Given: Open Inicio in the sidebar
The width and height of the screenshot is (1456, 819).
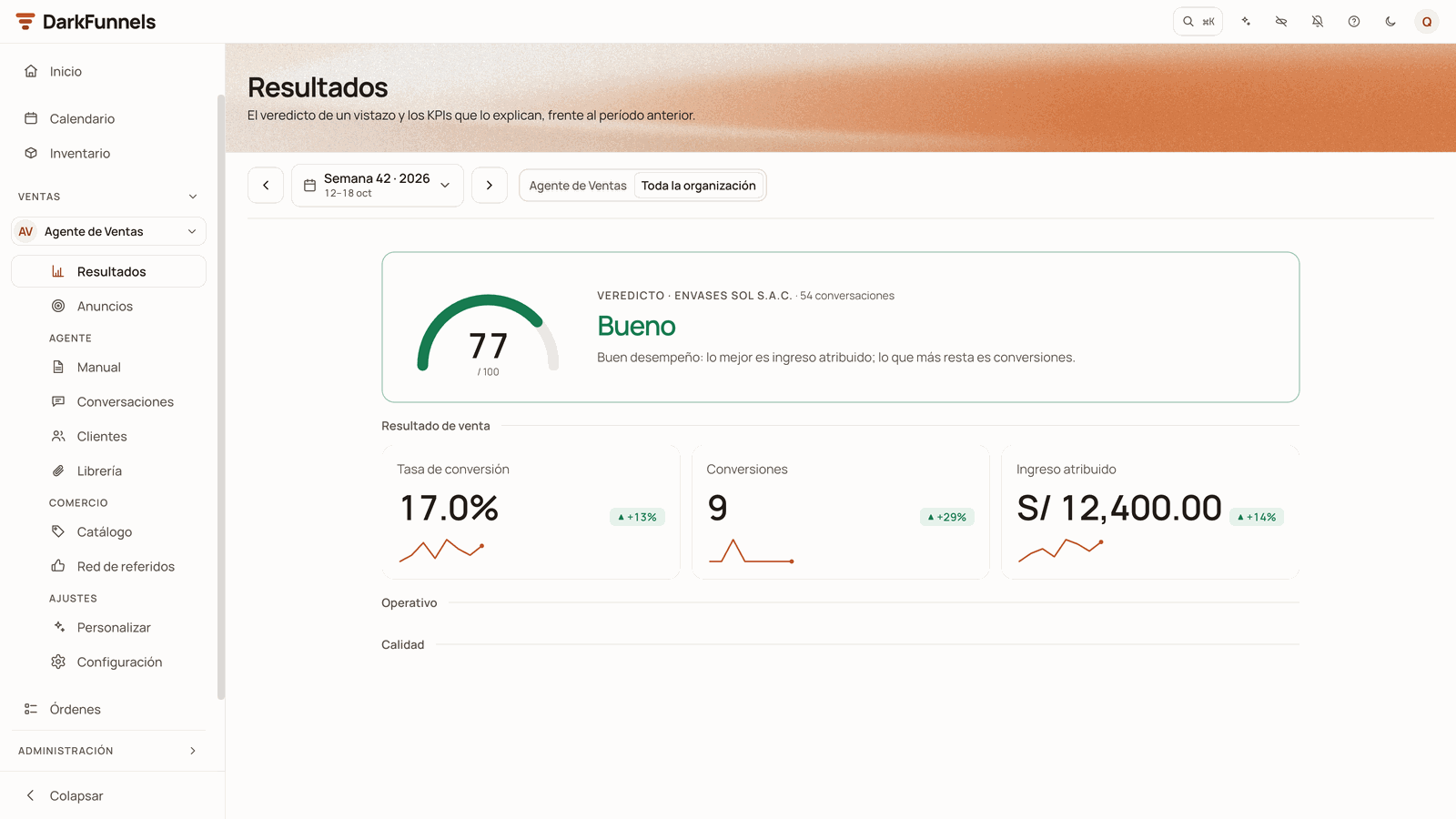Looking at the screenshot, I should tap(108, 71).
